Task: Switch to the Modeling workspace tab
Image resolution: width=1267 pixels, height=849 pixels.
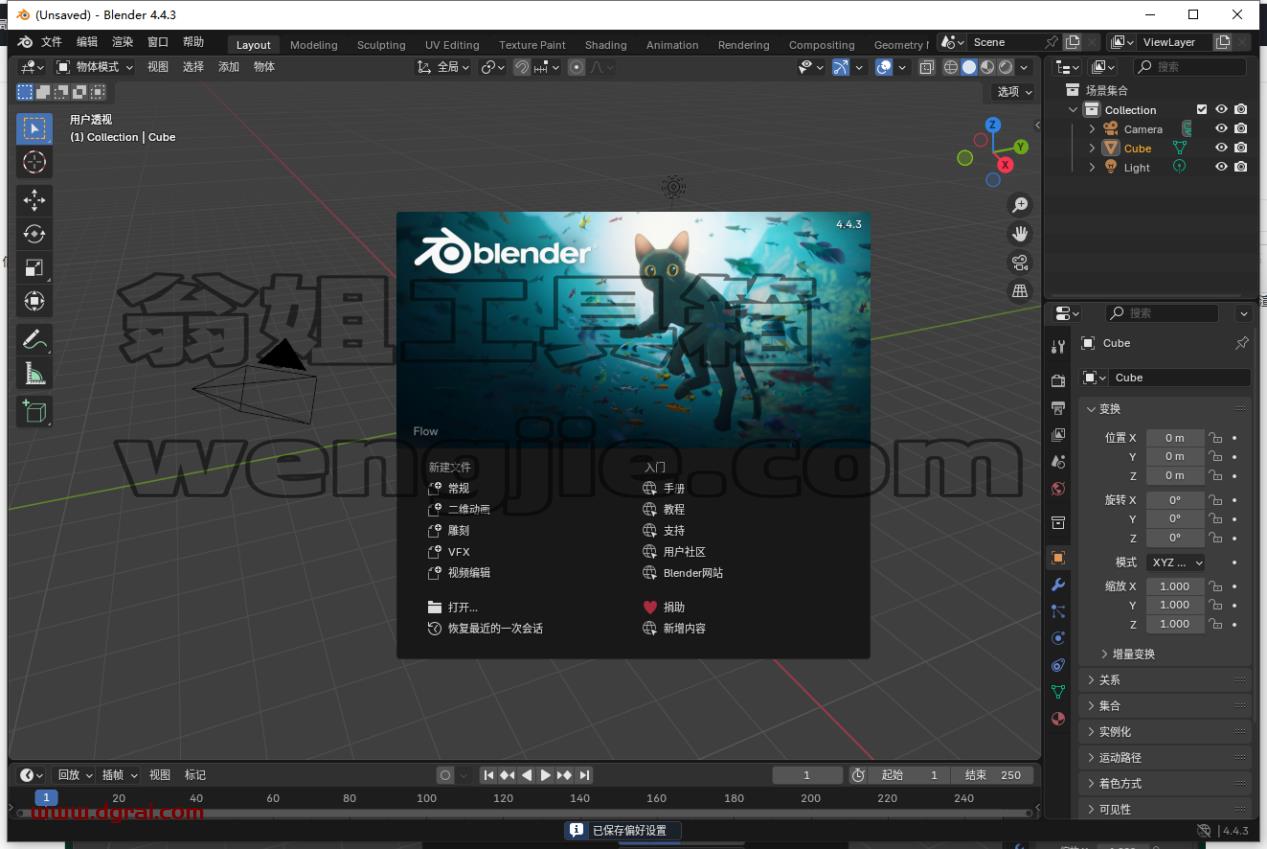Action: coord(314,45)
